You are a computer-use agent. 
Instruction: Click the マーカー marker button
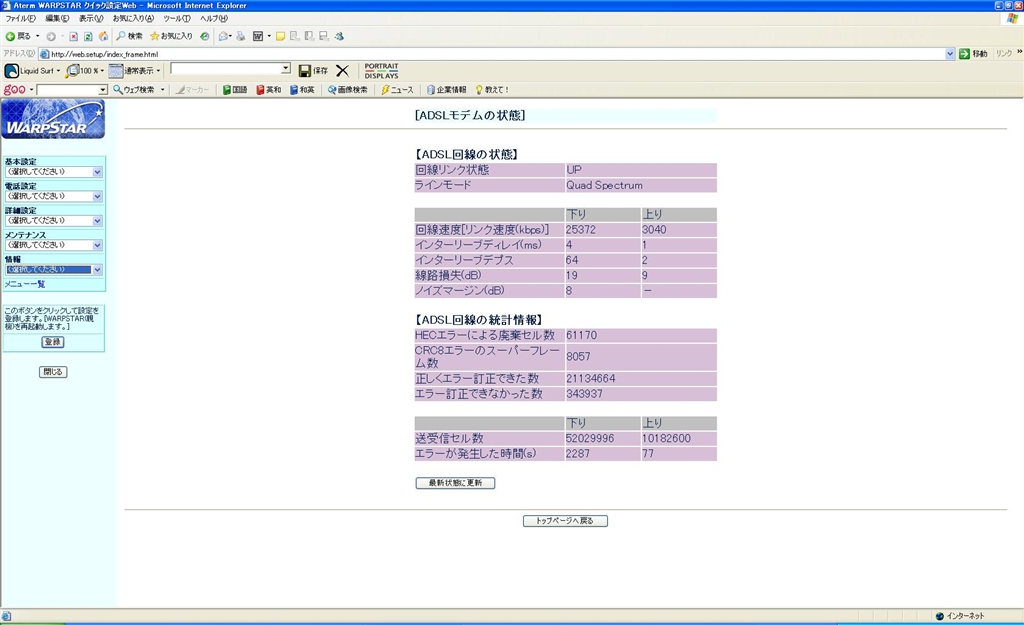pos(192,89)
